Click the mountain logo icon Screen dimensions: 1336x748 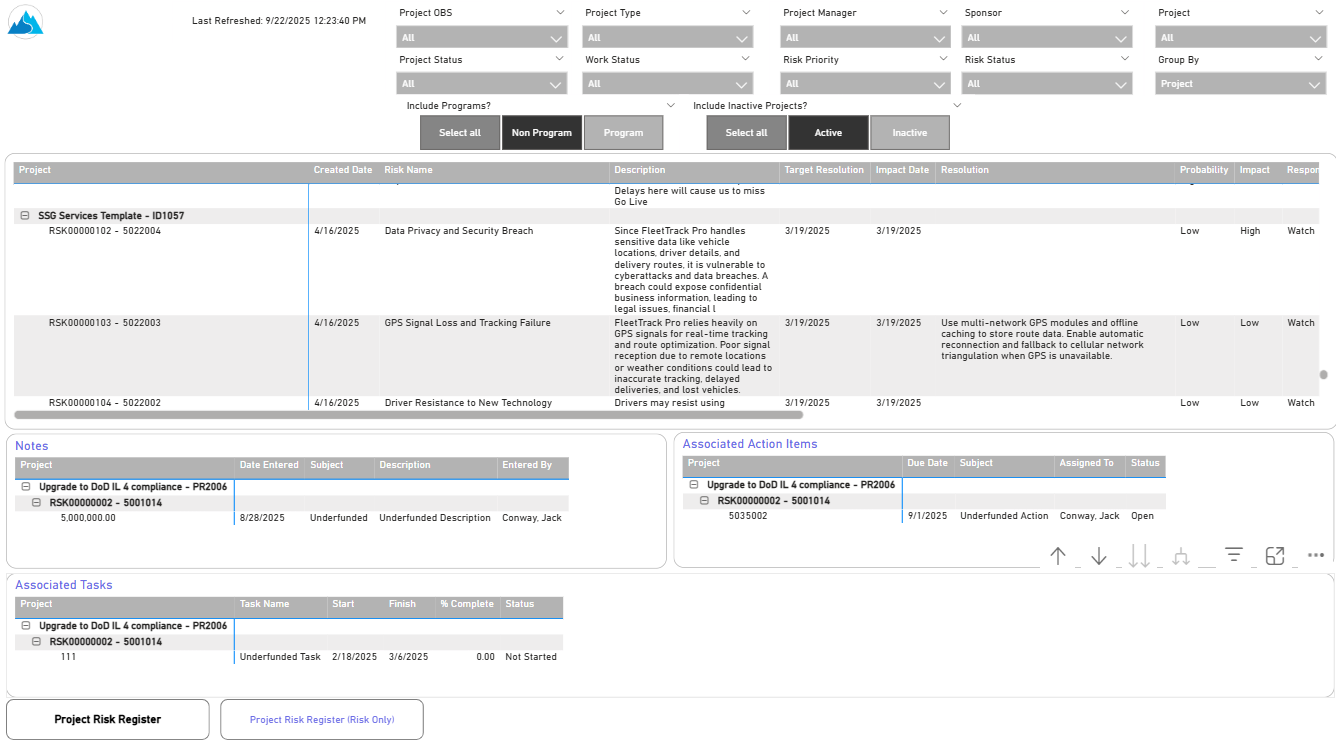click(x=26, y=20)
